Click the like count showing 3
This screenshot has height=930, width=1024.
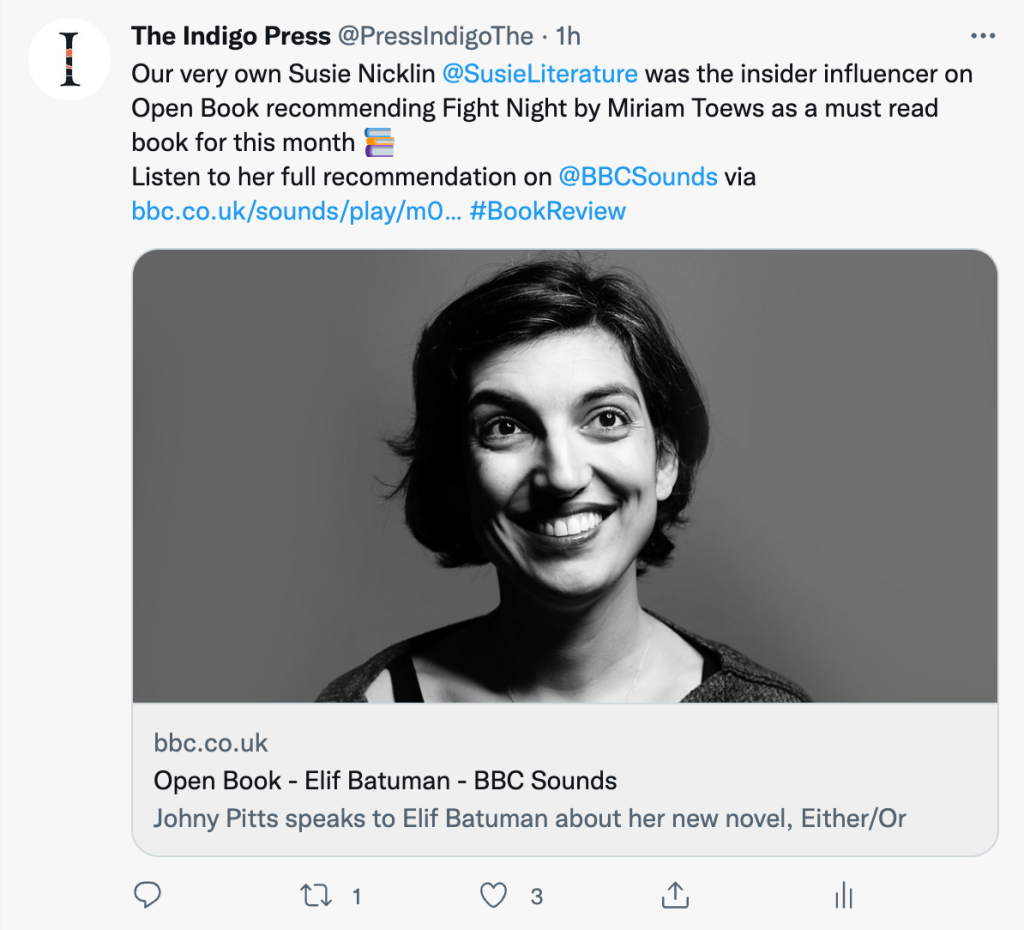click(537, 897)
